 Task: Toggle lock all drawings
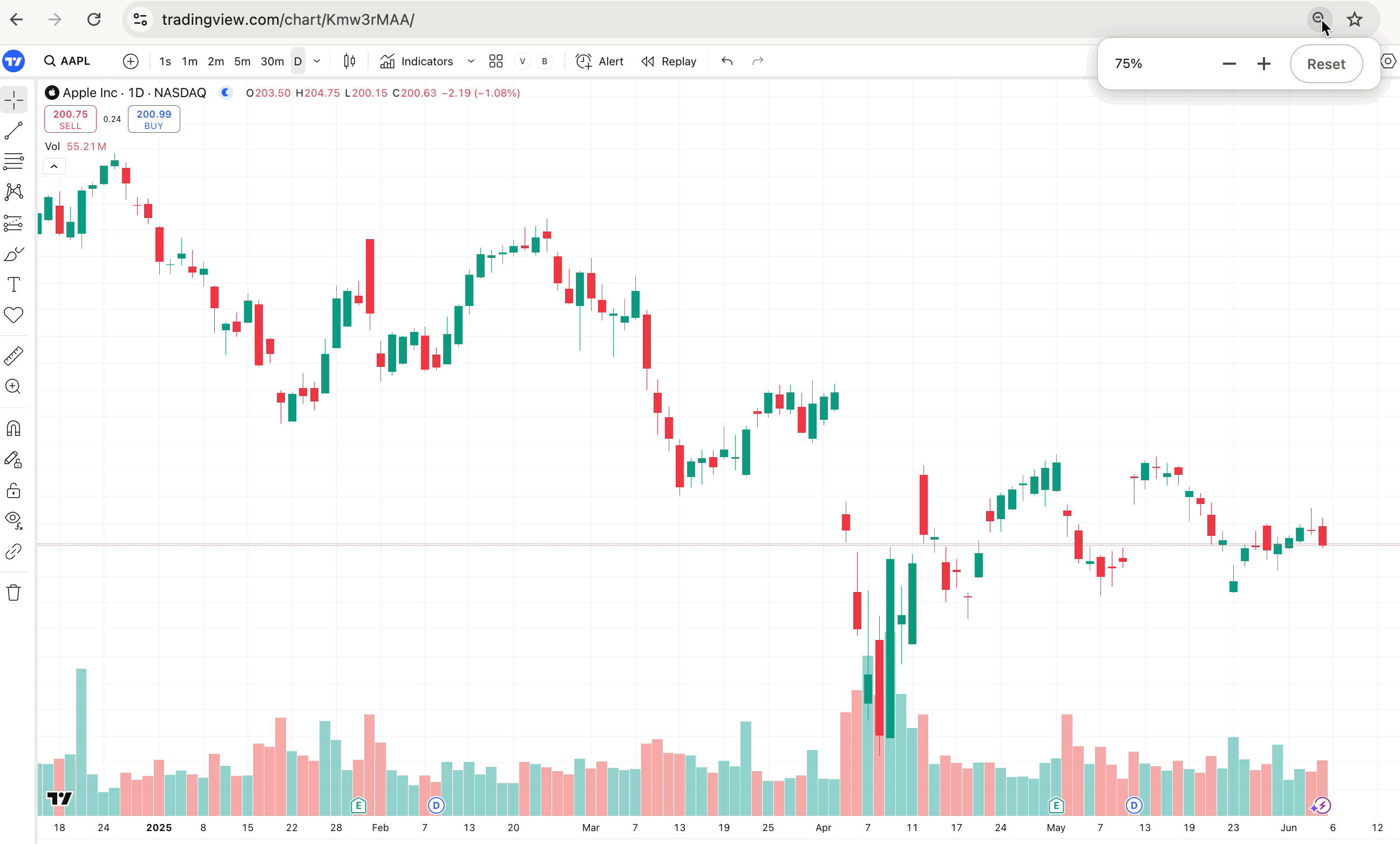13,490
